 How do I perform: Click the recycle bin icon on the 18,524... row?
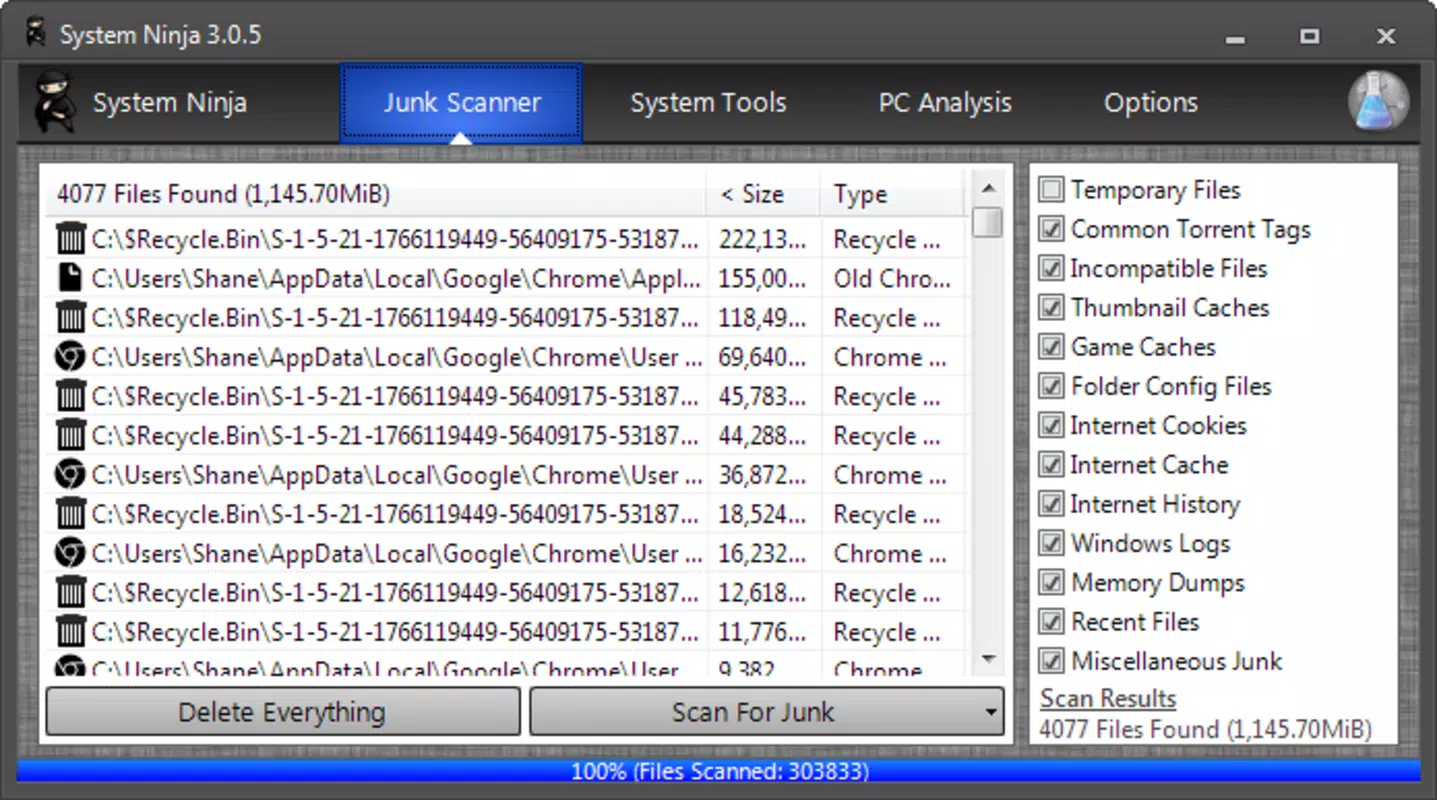(x=70, y=514)
